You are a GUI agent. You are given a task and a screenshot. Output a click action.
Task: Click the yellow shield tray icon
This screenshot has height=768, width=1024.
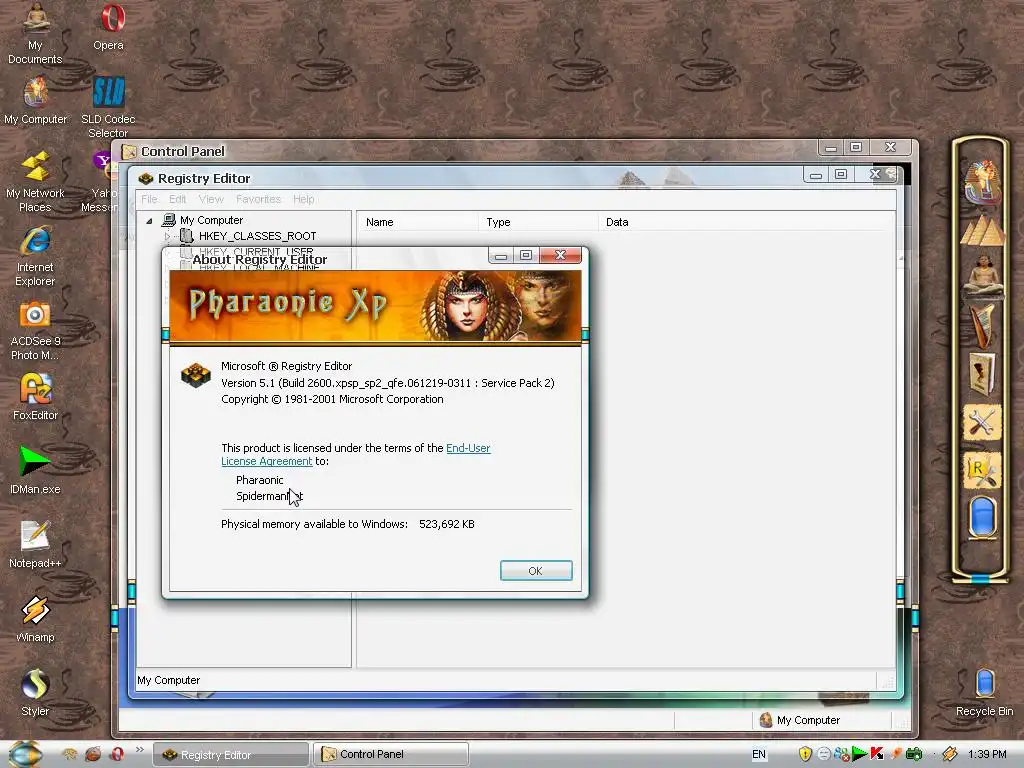[805, 754]
